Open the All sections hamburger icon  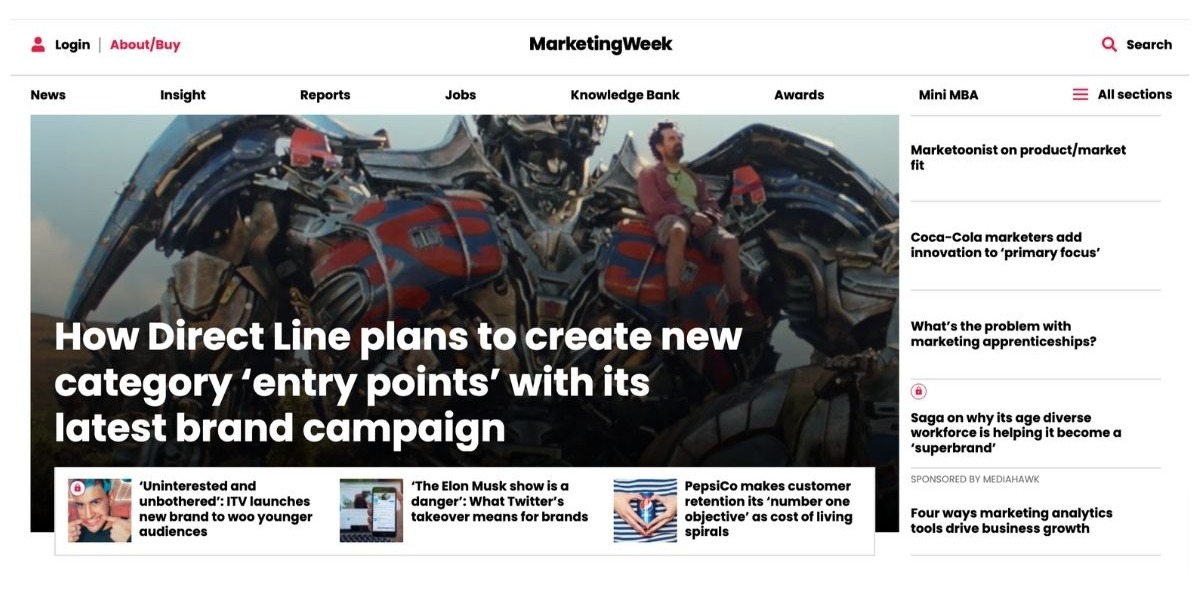(x=1080, y=94)
